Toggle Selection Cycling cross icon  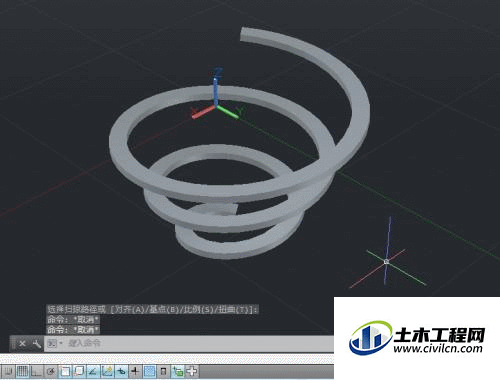(x=192, y=371)
